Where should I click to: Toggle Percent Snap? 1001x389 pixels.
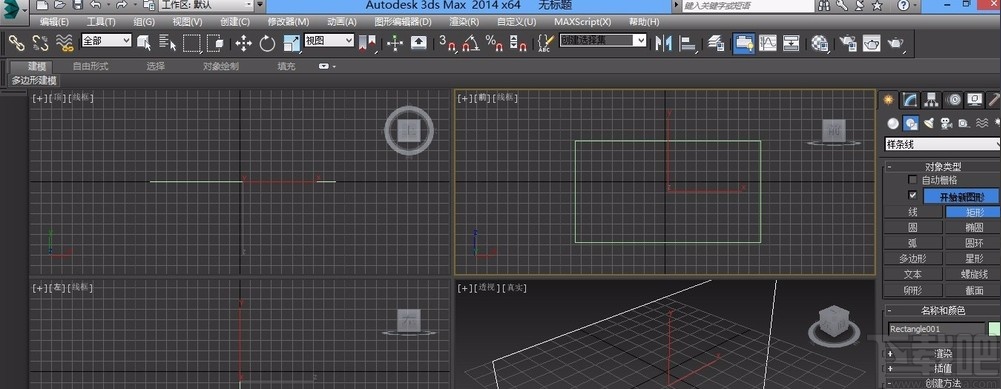tap(495, 43)
